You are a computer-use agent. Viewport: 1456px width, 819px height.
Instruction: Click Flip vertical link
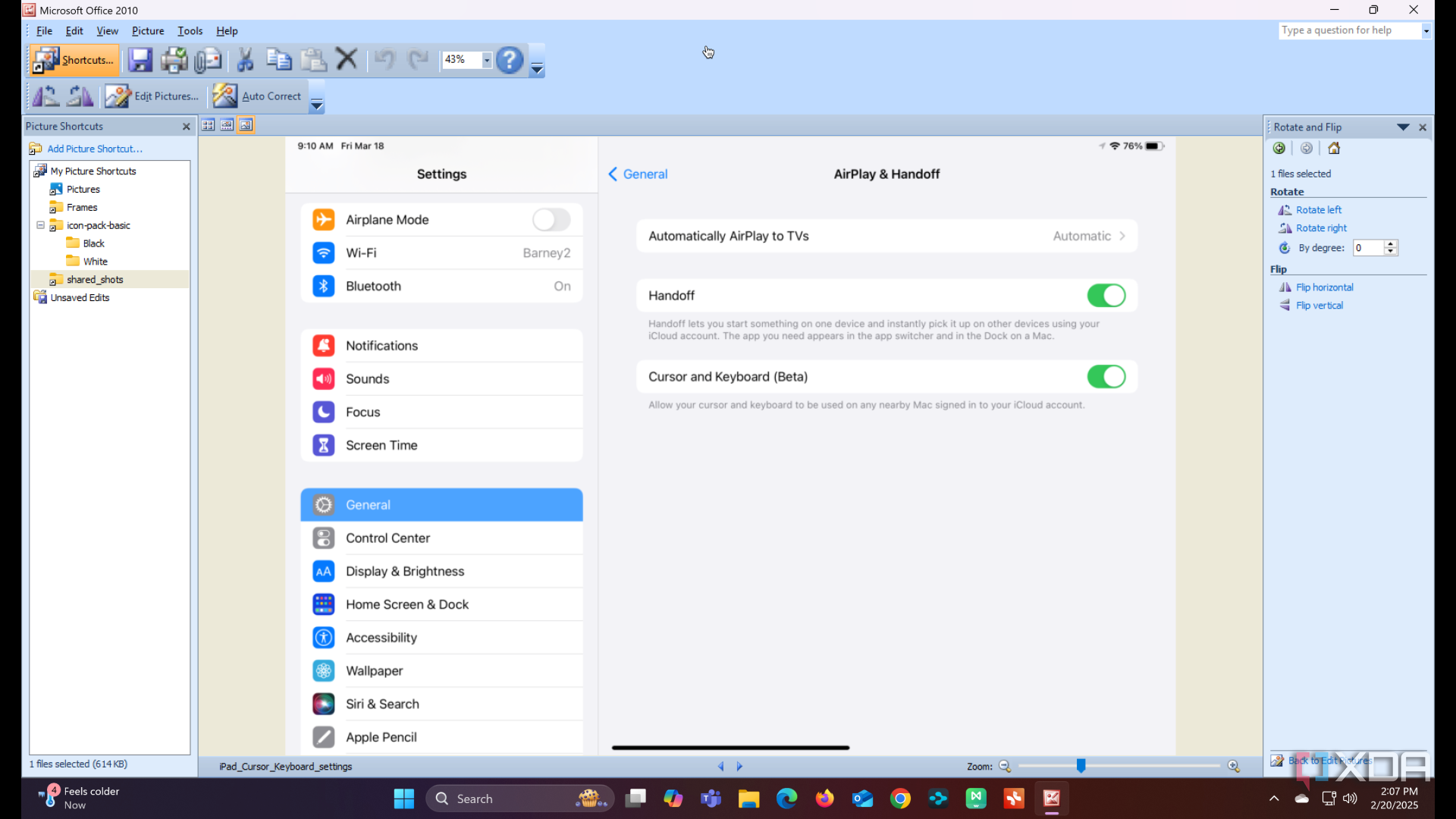[x=1319, y=306]
